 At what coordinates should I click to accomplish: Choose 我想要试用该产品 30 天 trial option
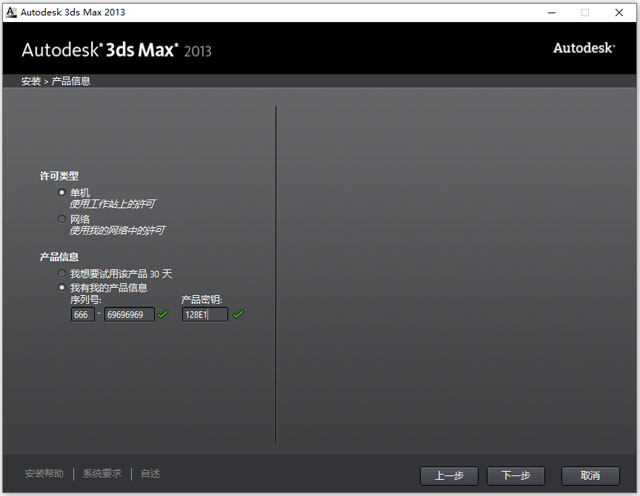coord(62,274)
